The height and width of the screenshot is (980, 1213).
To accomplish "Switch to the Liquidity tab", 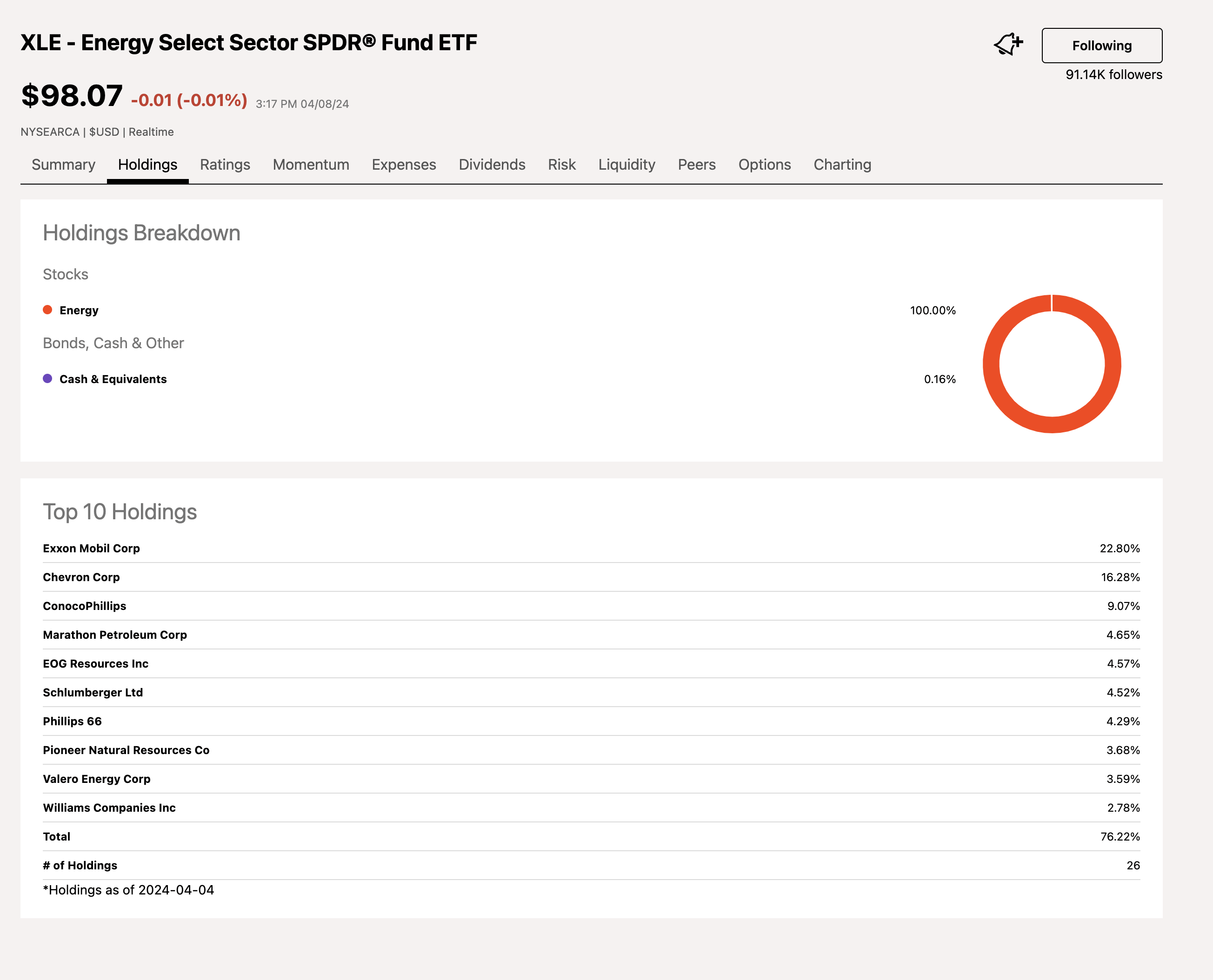I will point(626,165).
